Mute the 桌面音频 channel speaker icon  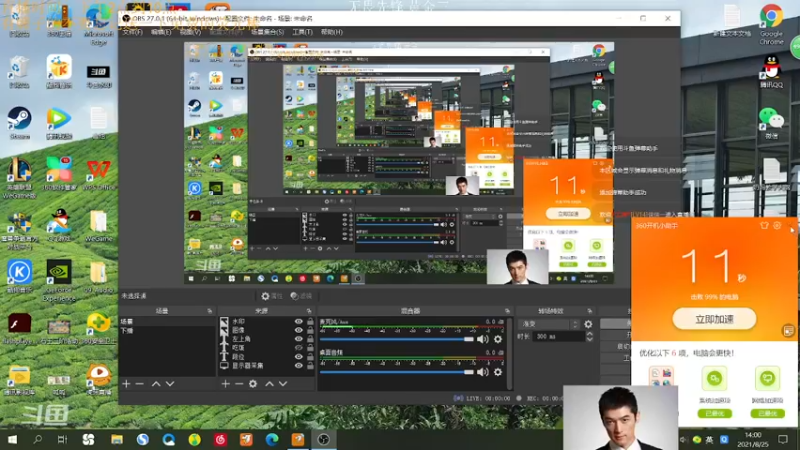482,372
